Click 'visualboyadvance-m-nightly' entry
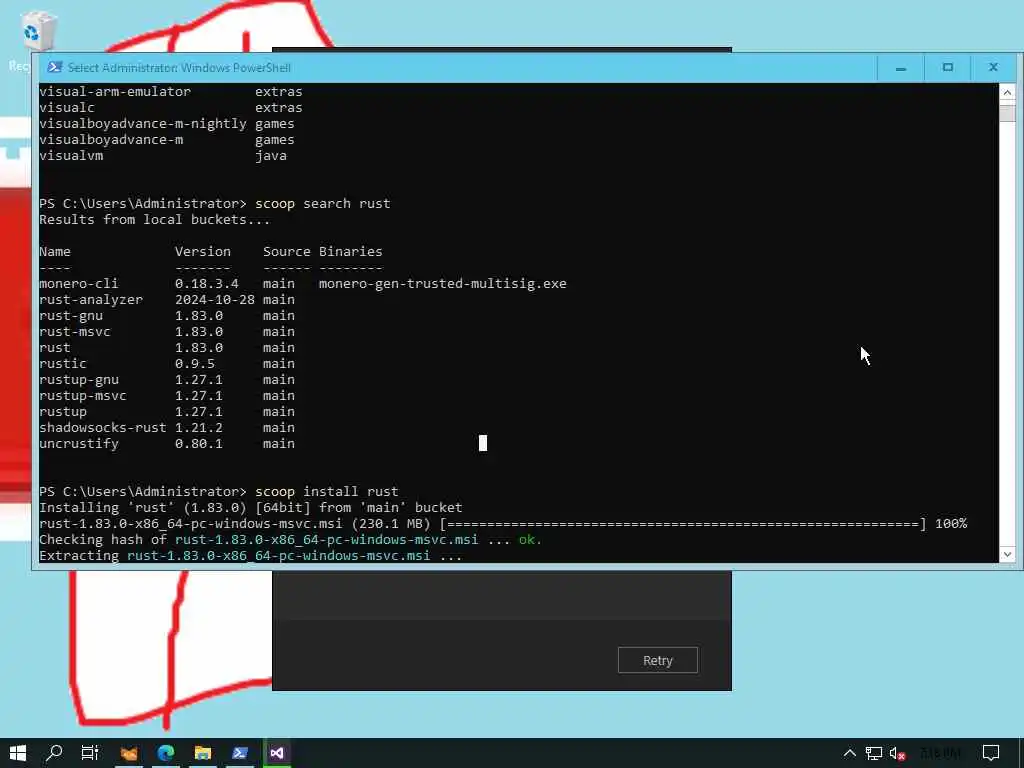Viewport: 1024px width, 768px height. pos(143,124)
